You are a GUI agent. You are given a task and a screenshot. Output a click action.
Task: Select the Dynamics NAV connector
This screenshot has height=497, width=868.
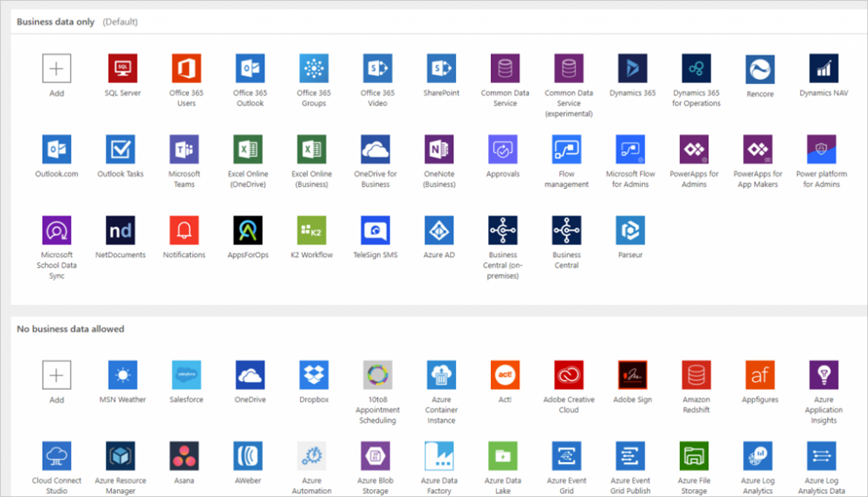click(x=824, y=69)
